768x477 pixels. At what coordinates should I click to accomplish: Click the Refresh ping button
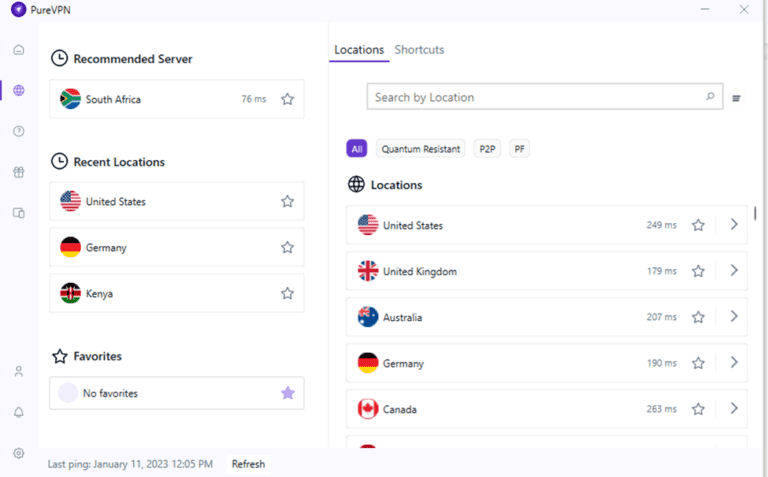pyautogui.click(x=248, y=464)
